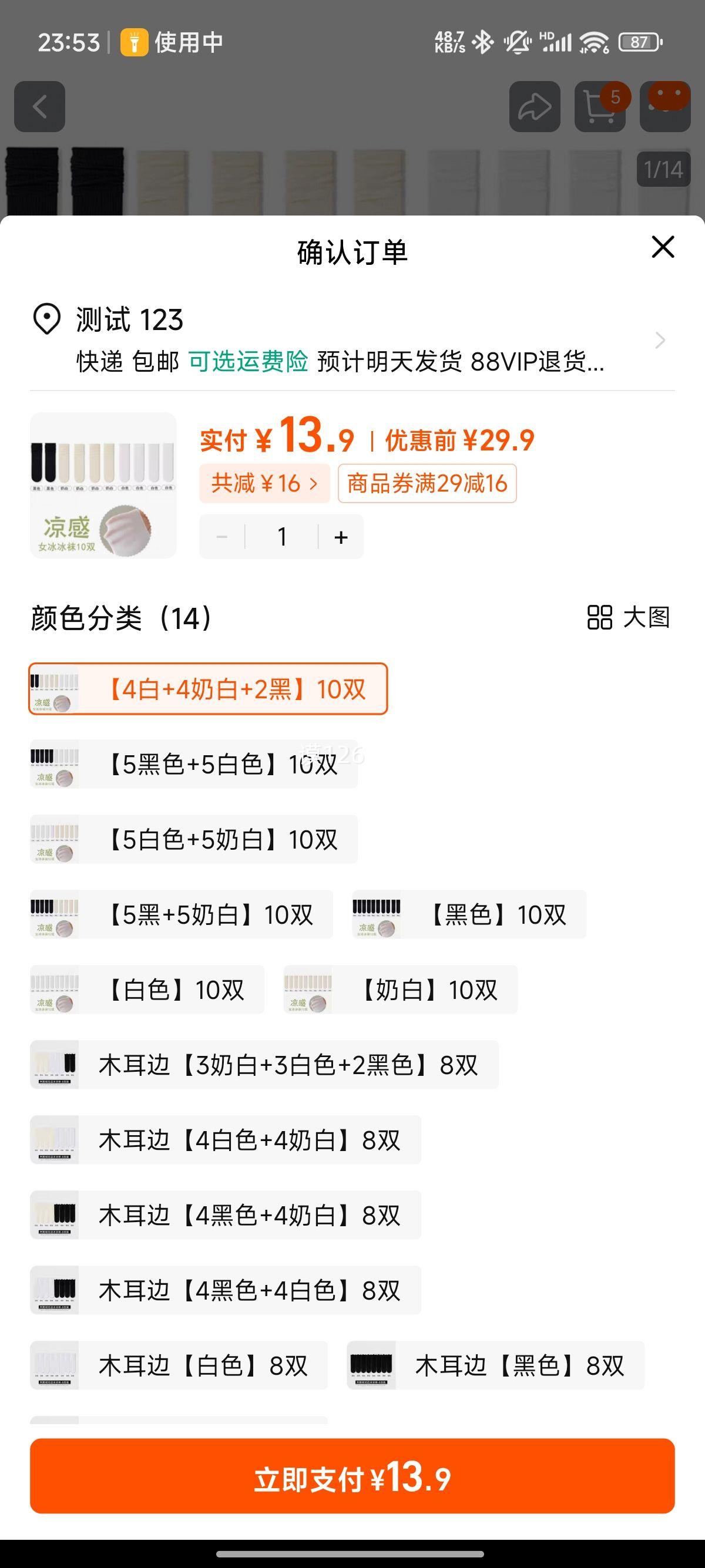The image size is (705, 1568).
Task: Tap 商品券满29减16 coupon tag
Action: (427, 483)
